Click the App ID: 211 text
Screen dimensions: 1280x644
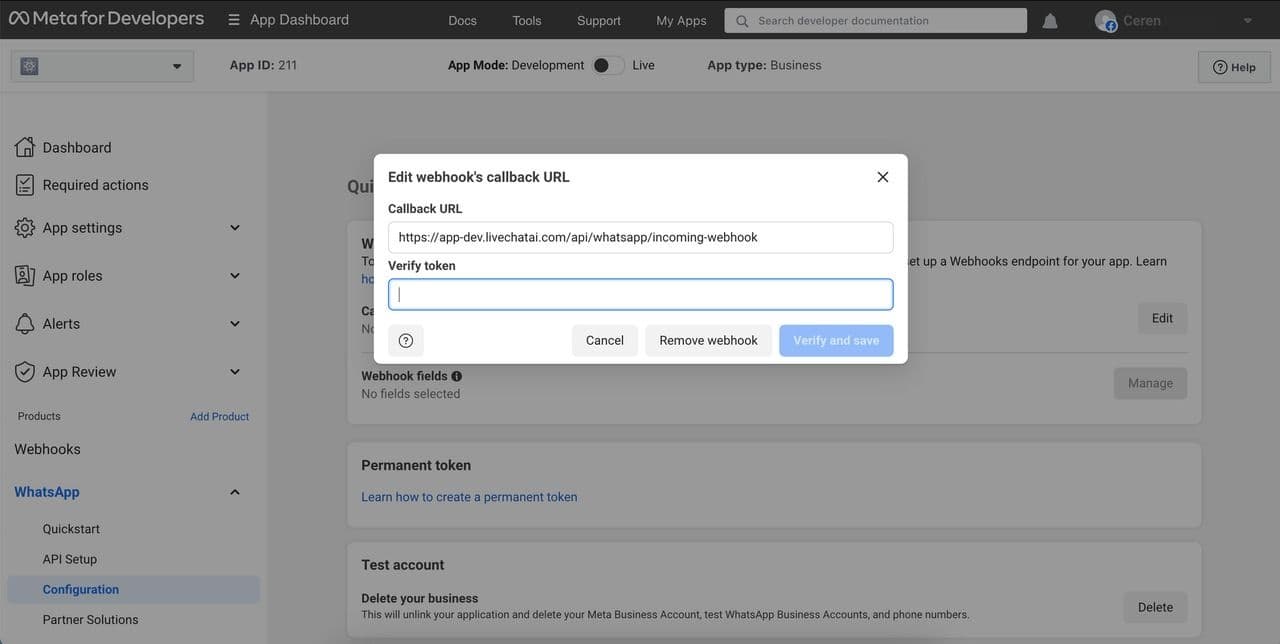click(263, 65)
